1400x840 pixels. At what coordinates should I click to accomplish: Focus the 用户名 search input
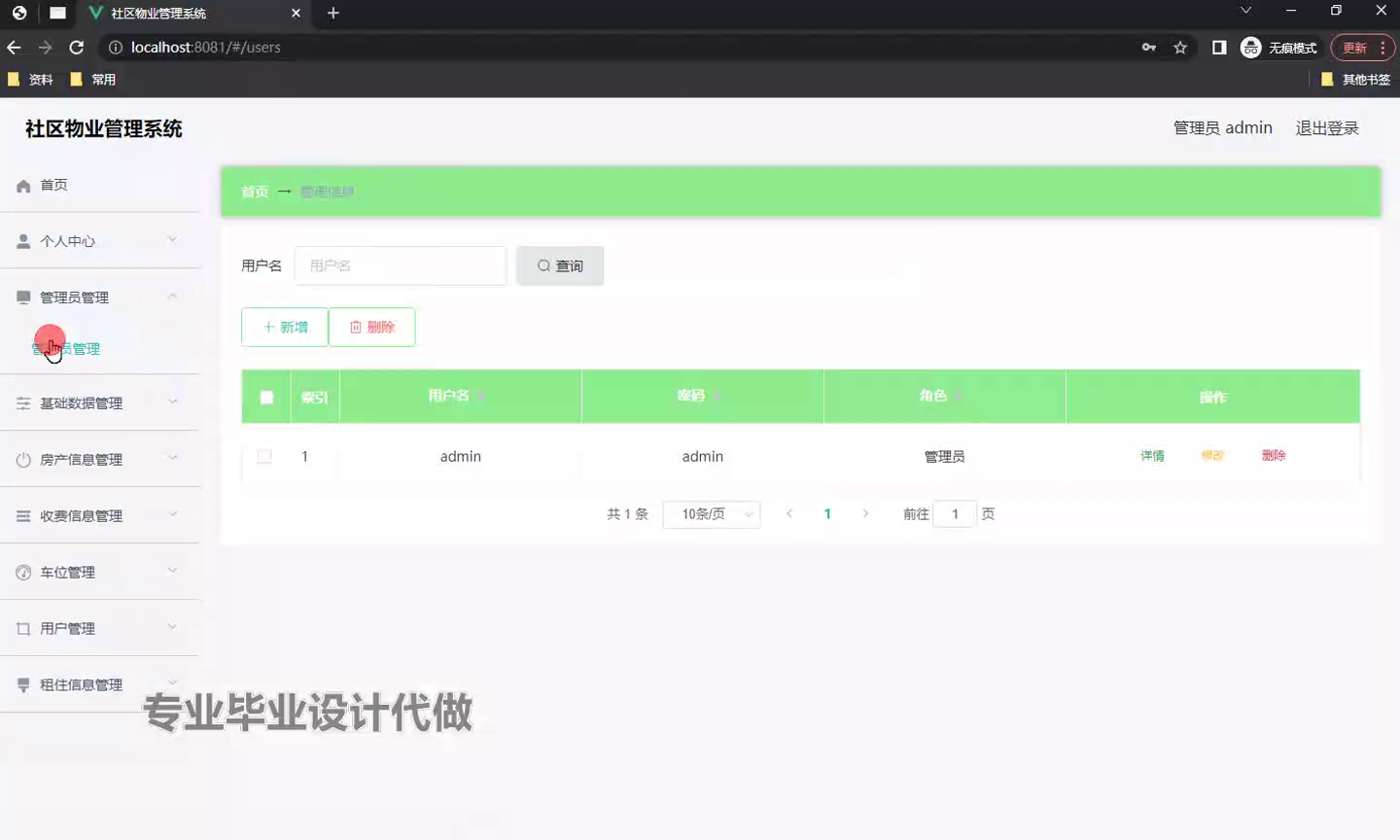coord(401,265)
